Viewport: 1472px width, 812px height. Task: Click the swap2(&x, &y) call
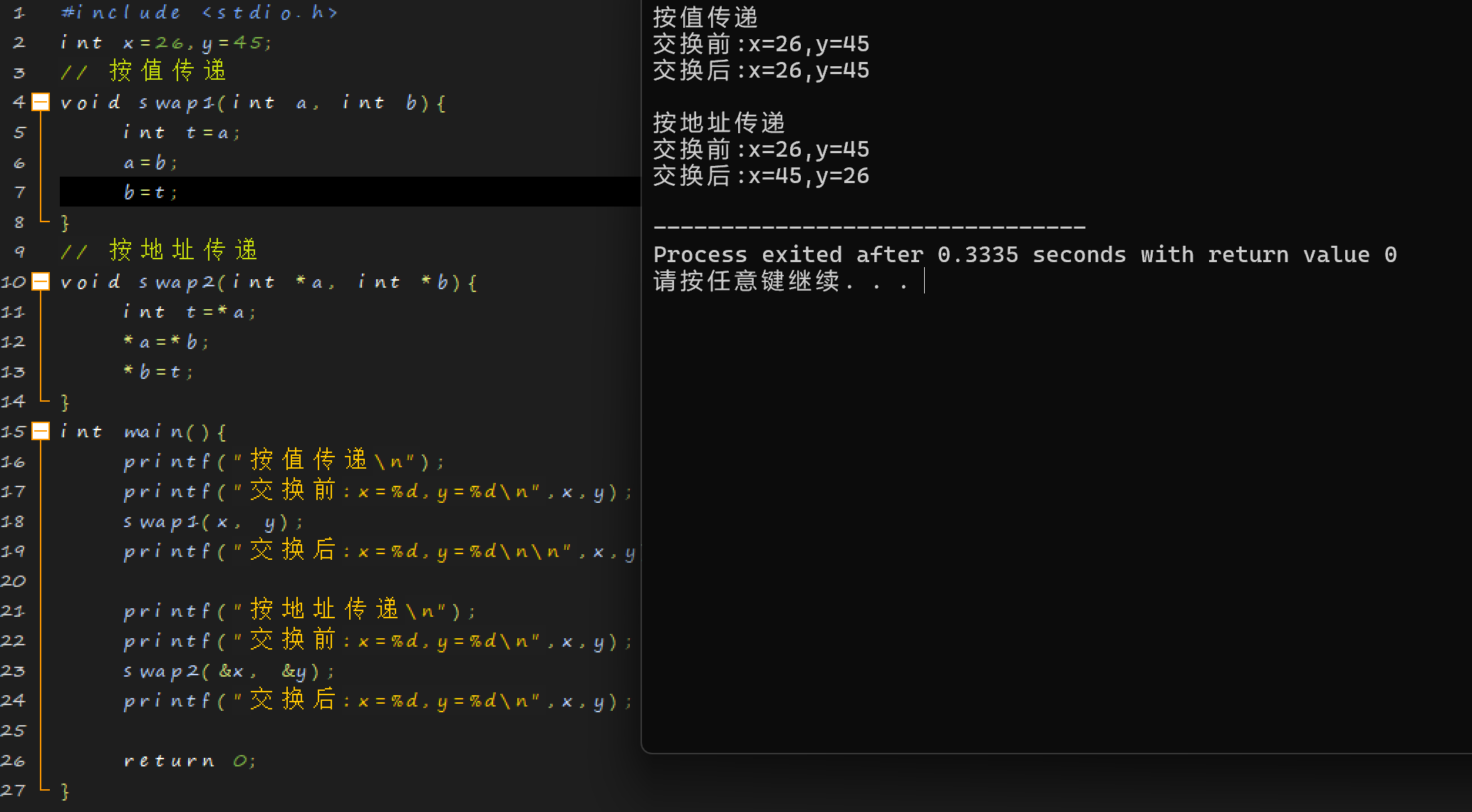(x=227, y=672)
